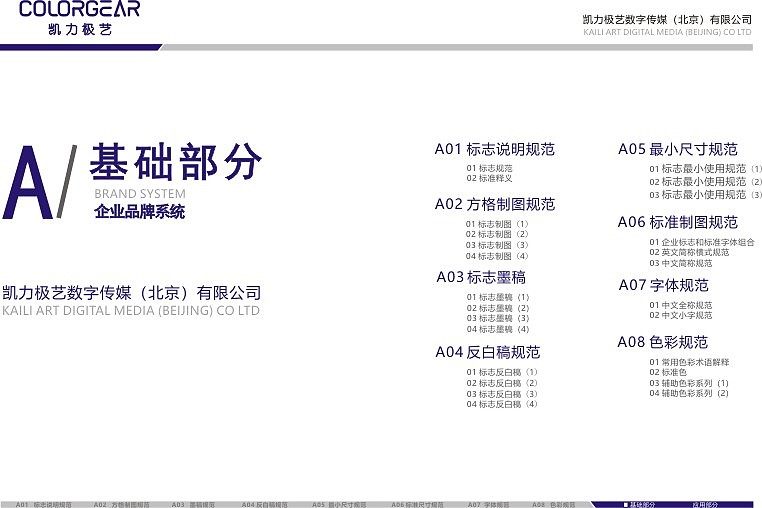Select '04 辅助色彩系列（2）' entry
This screenshot has width=762, height=508.
pos(689,393)
